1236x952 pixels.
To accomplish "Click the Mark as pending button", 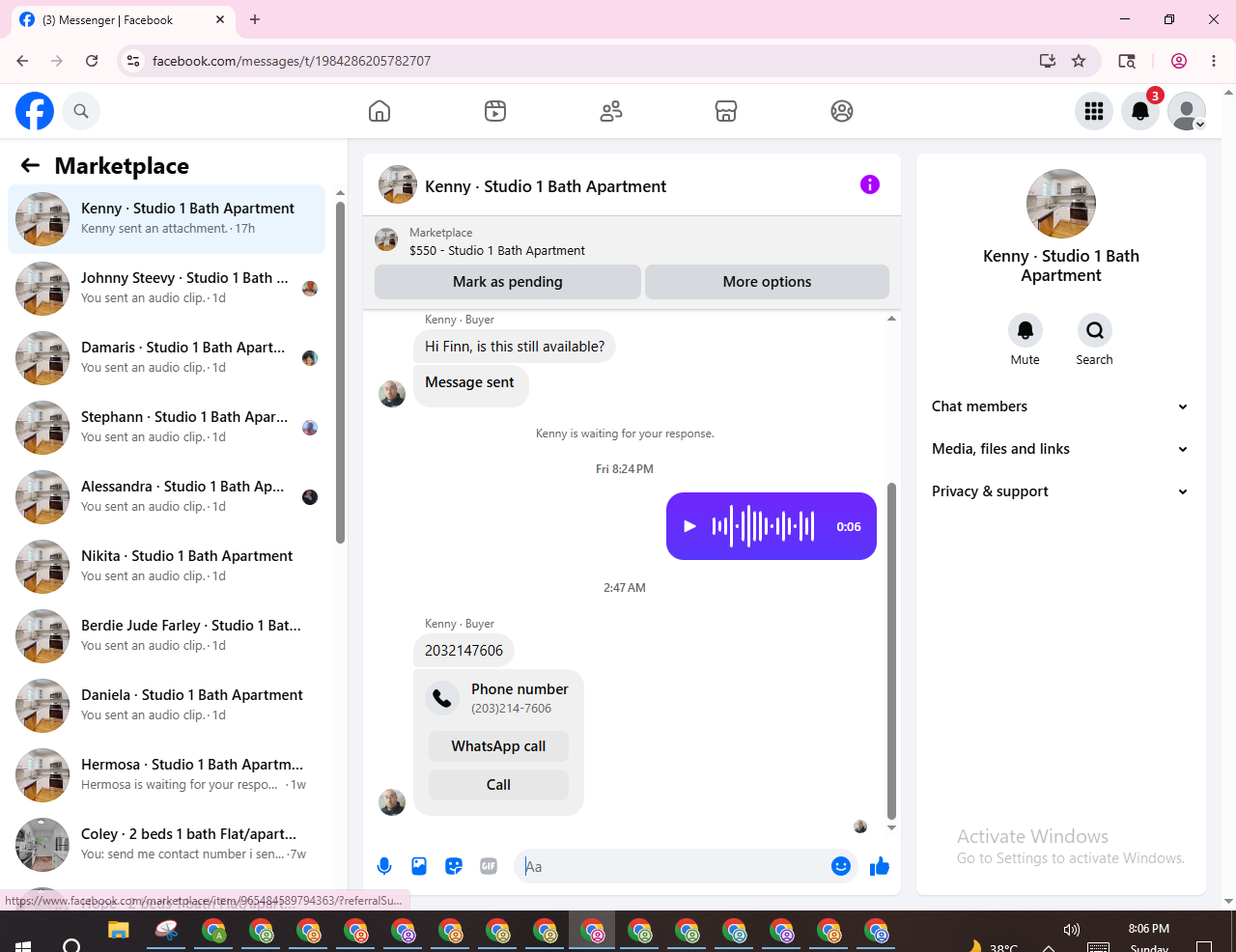I will coord(508,282).
